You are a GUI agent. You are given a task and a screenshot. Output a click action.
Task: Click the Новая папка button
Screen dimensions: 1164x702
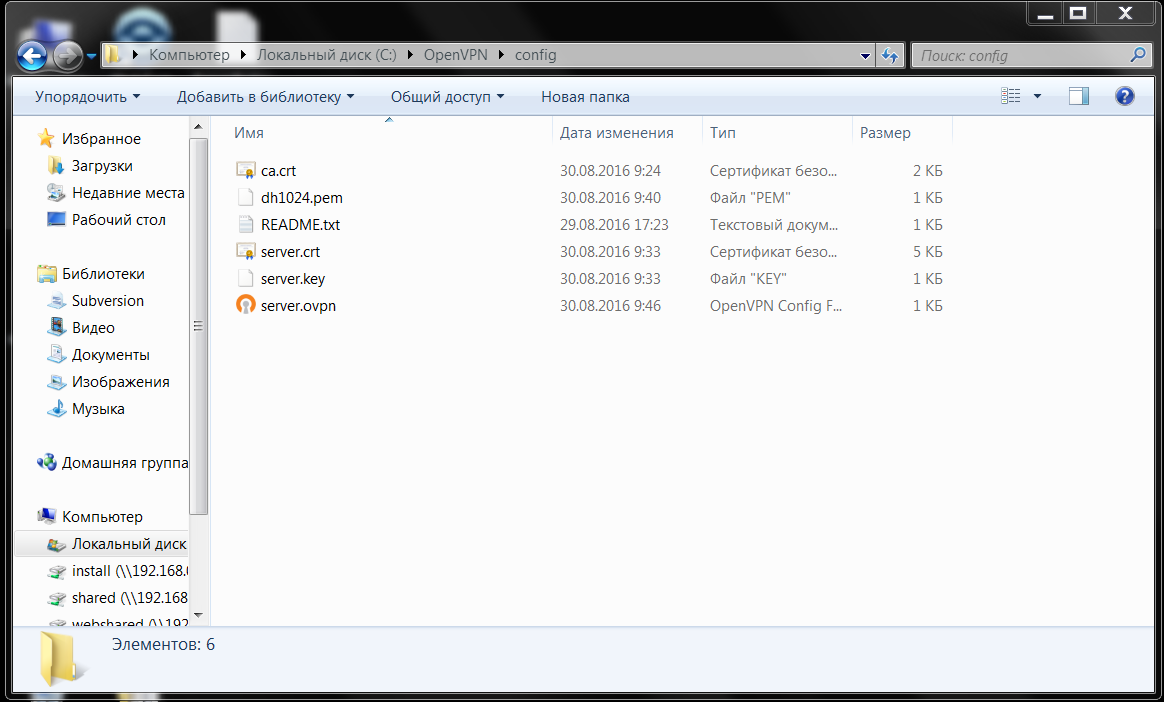tap(585, 97)
